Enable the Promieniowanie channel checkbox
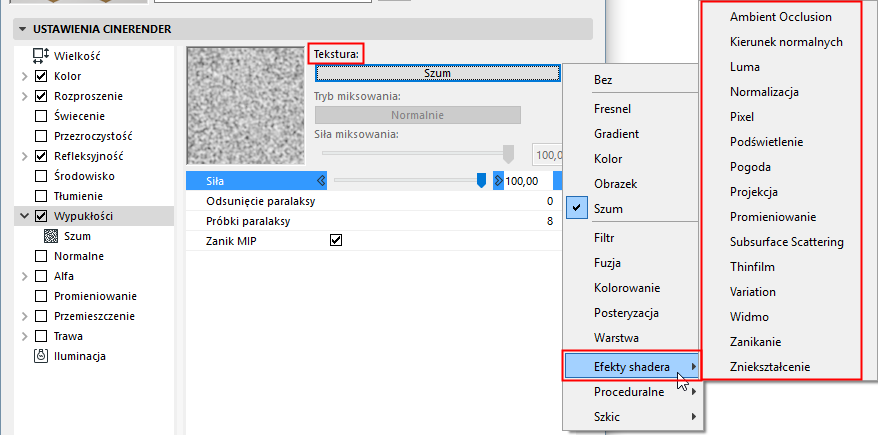 point(41,296)
